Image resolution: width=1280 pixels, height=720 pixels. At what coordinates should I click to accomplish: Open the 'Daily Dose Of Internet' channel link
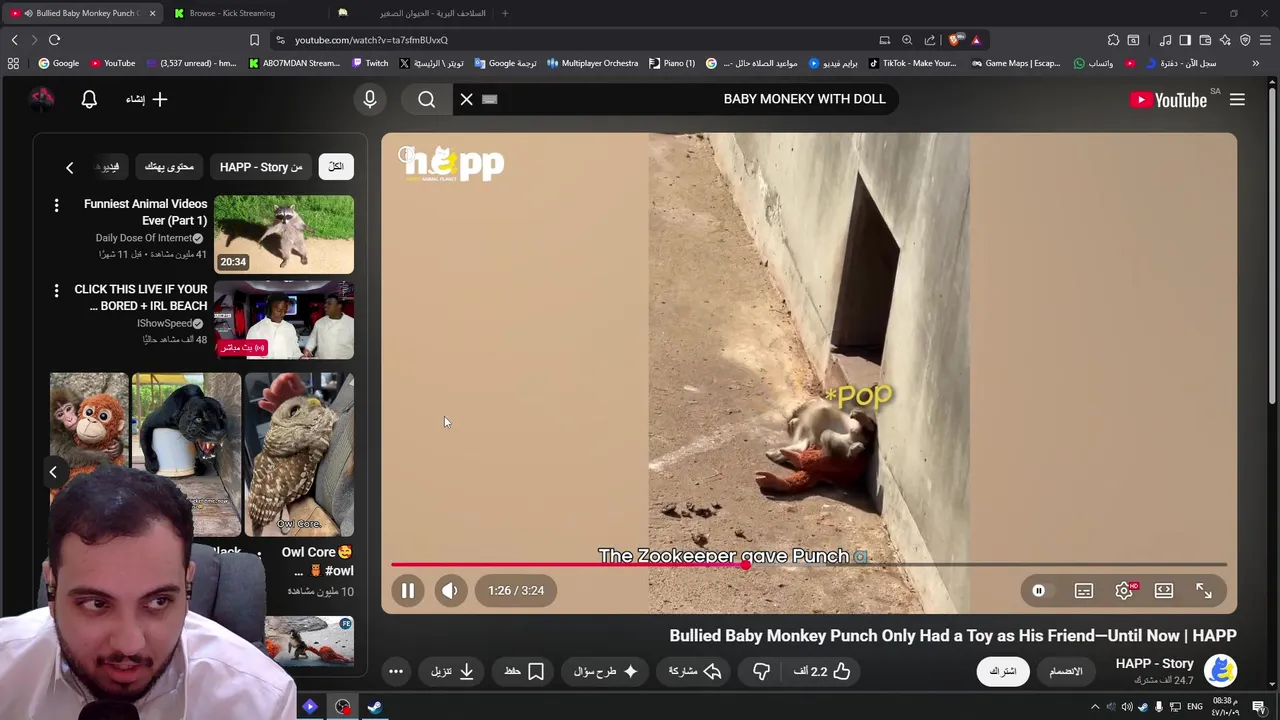tap(143, 238)
